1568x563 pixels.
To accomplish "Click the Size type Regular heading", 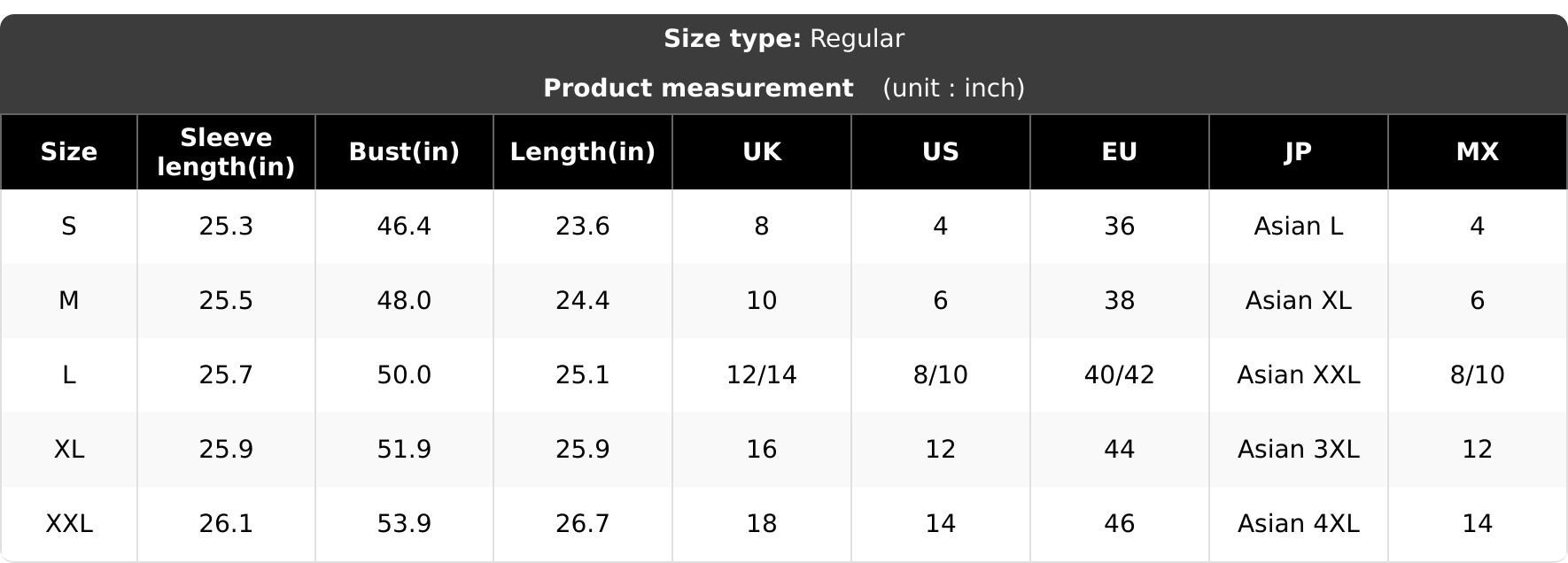I will click(784, 39).
